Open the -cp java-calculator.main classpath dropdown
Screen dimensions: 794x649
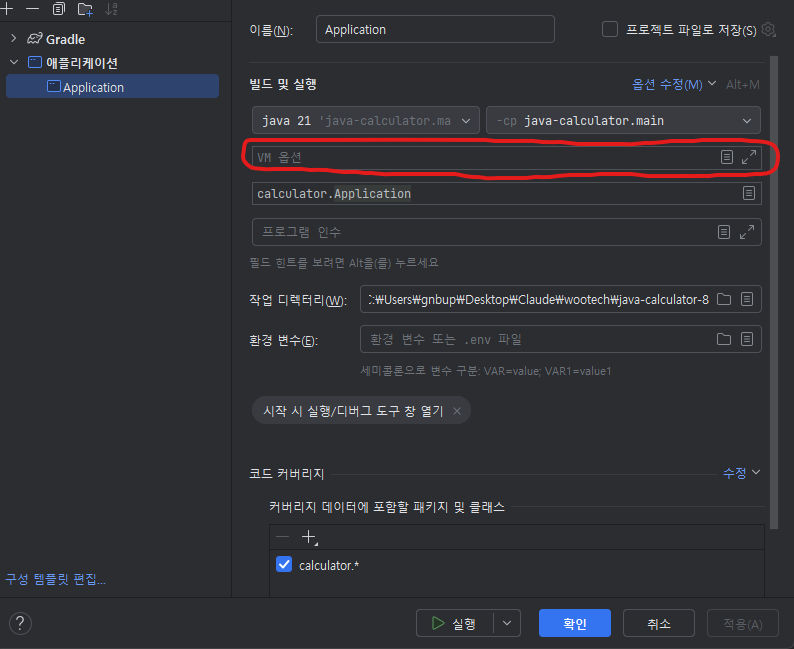click(x=623, y=120)
